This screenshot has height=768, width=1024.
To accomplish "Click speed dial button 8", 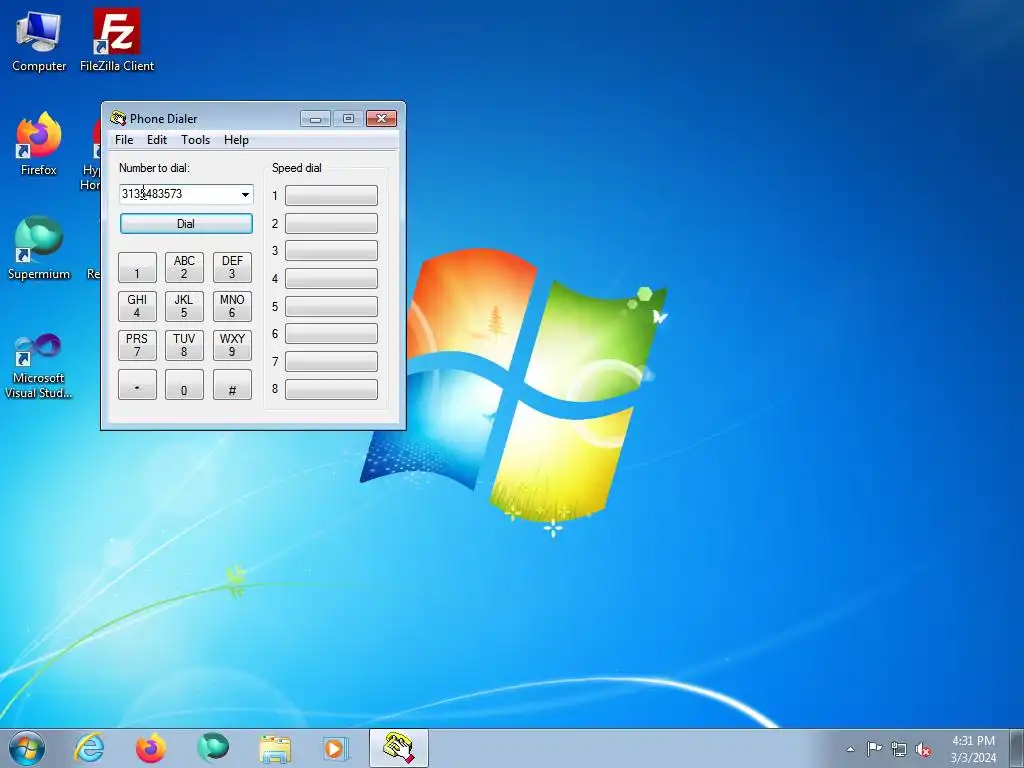I will tap(331, 389).
